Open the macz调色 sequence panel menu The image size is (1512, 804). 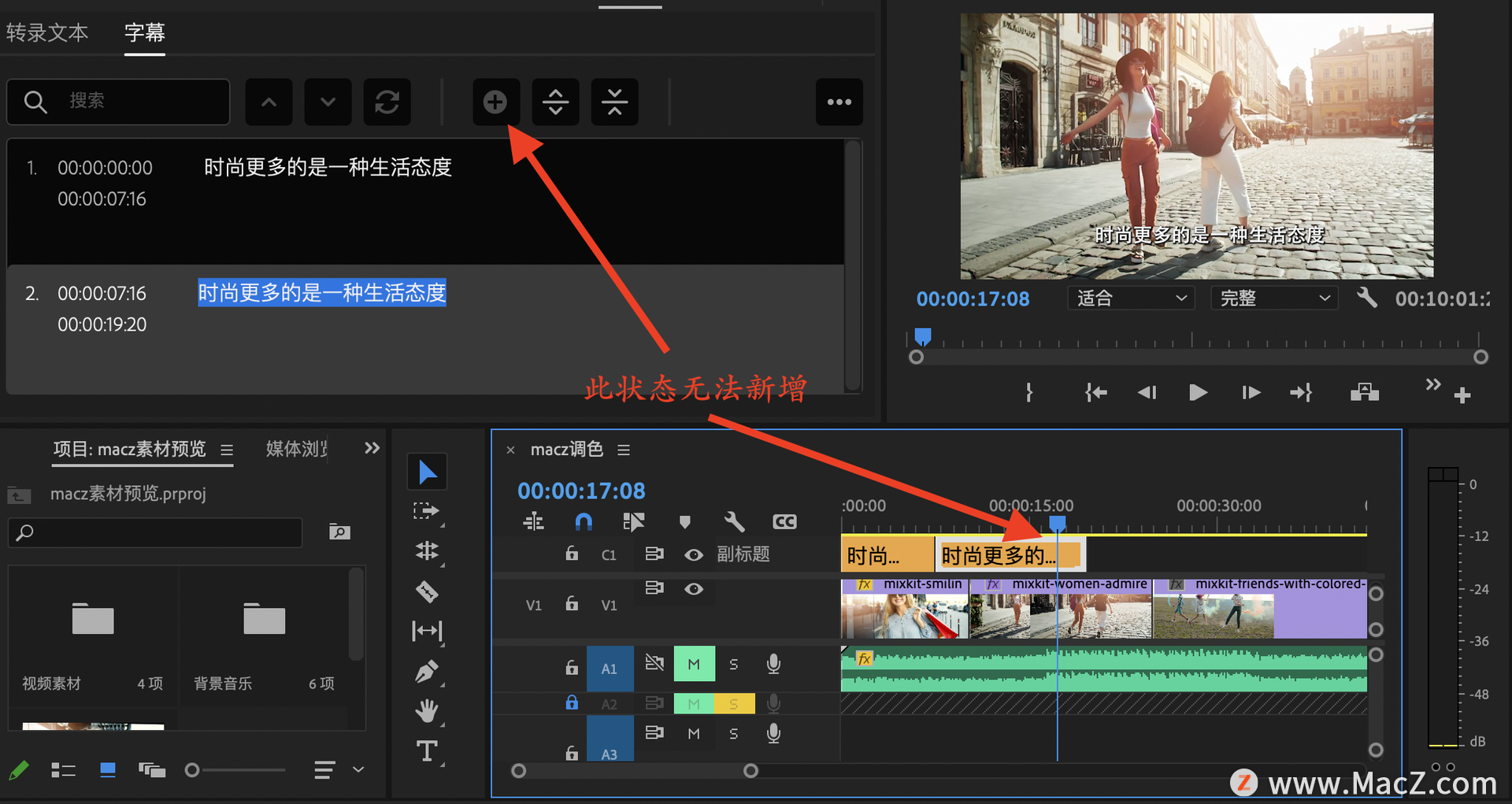pyautogui.click(x=624, y=450)
